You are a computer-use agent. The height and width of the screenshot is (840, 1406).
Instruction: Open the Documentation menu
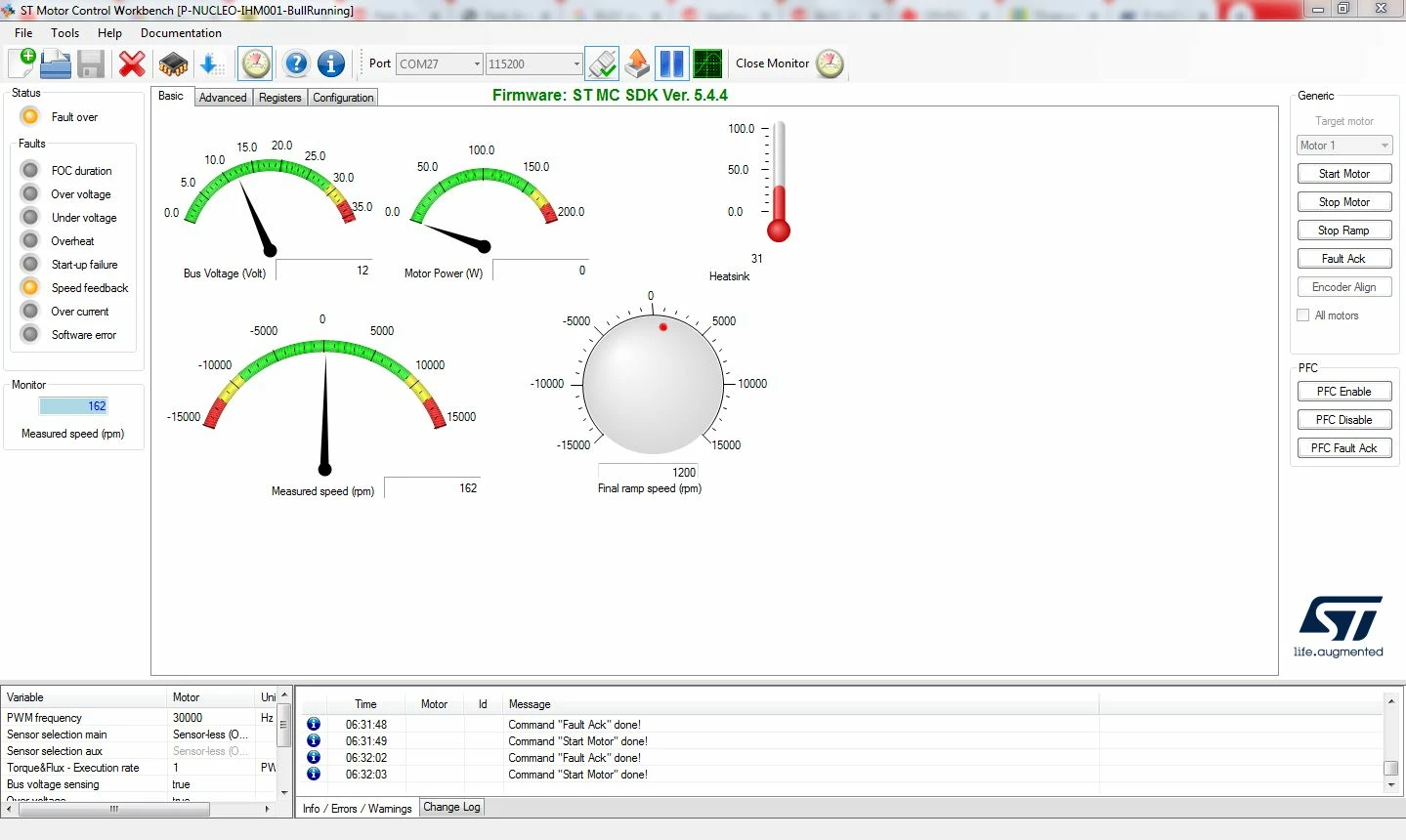tap(181, 32)
